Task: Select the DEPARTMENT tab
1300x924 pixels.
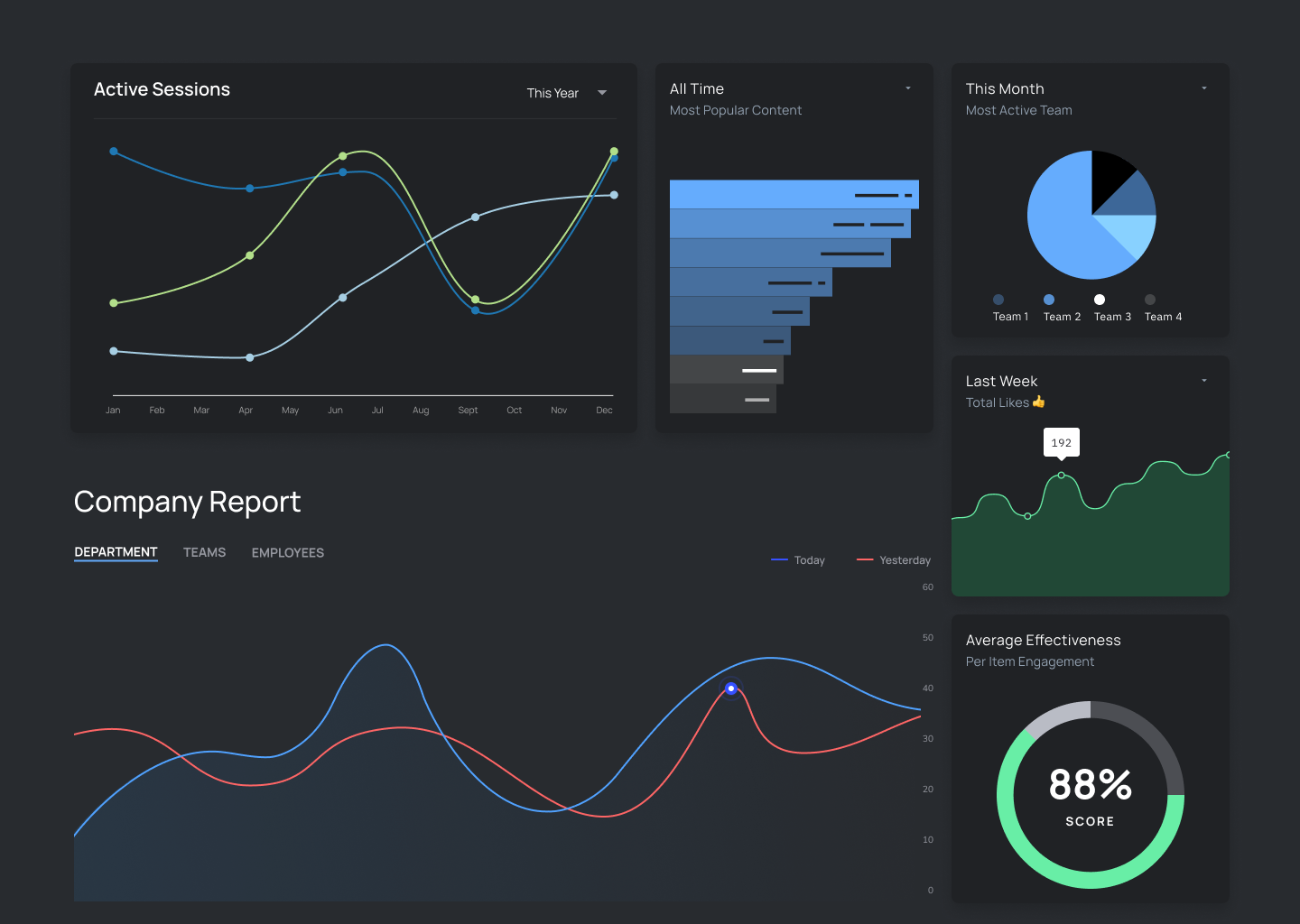Action: coord(116,551)
